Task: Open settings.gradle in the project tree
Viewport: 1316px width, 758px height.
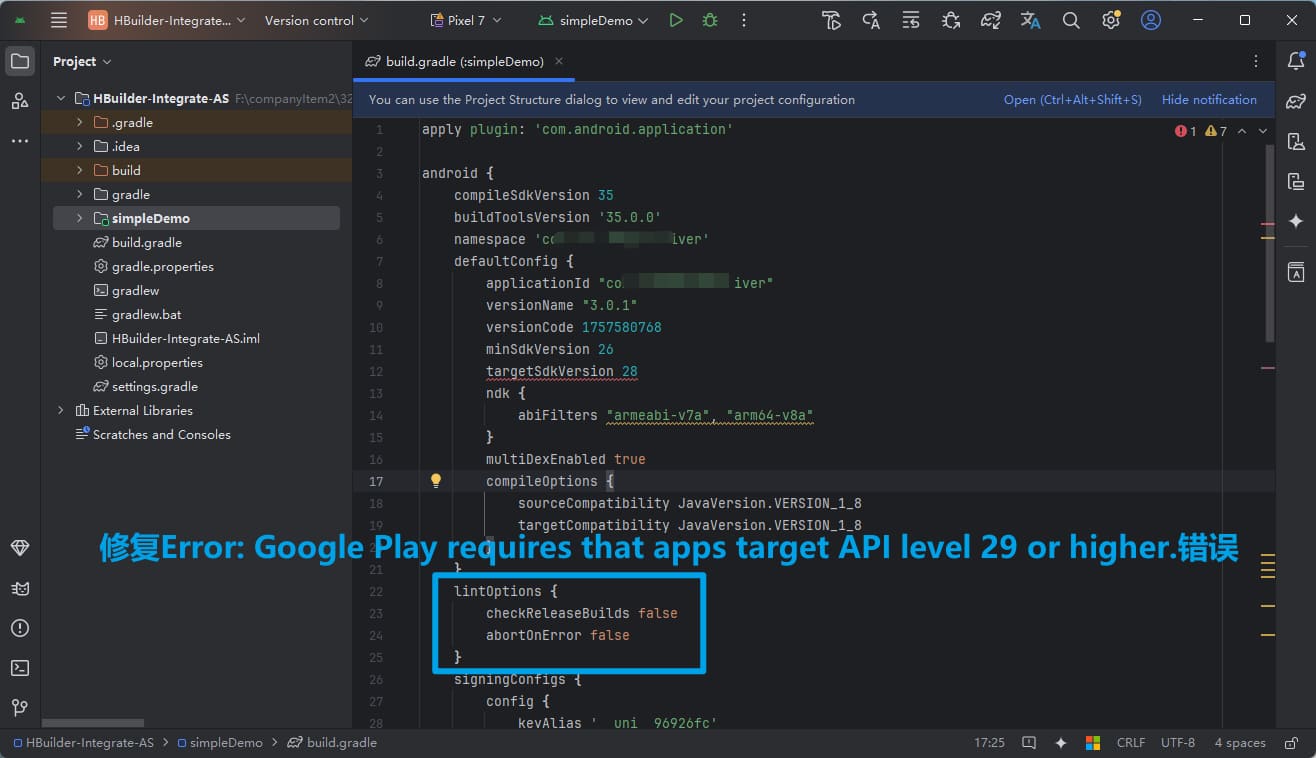Action: (x=154, y=386)
